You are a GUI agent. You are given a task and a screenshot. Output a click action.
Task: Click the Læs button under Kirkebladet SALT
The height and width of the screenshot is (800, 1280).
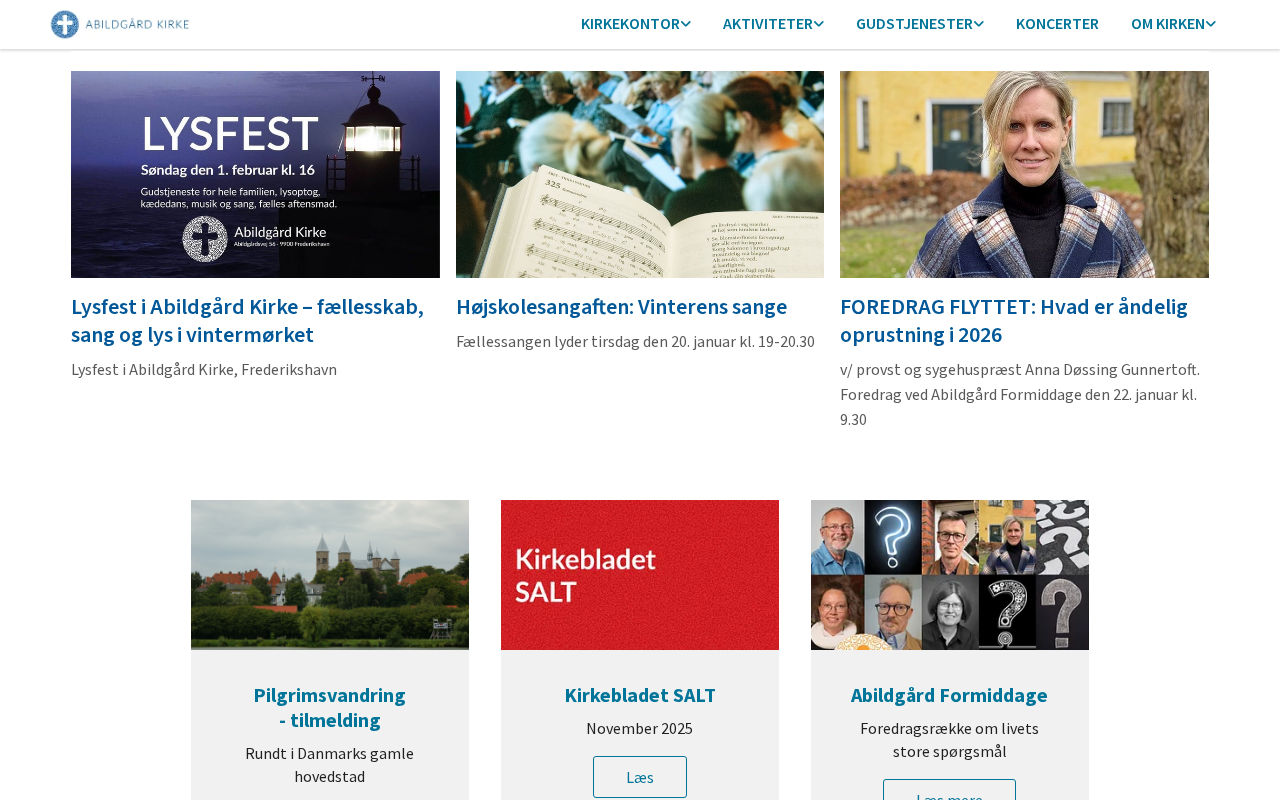pyautogui.click(x=640, y=777)
